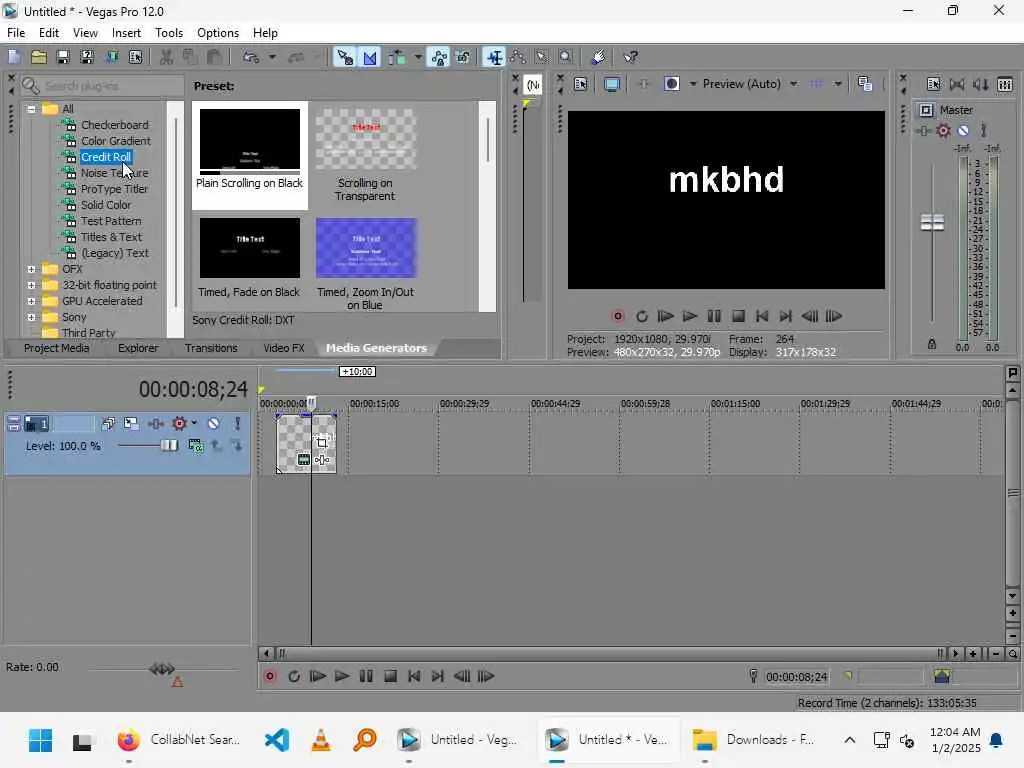
Task: Click the preview panel Stop button
Action: 738,316
